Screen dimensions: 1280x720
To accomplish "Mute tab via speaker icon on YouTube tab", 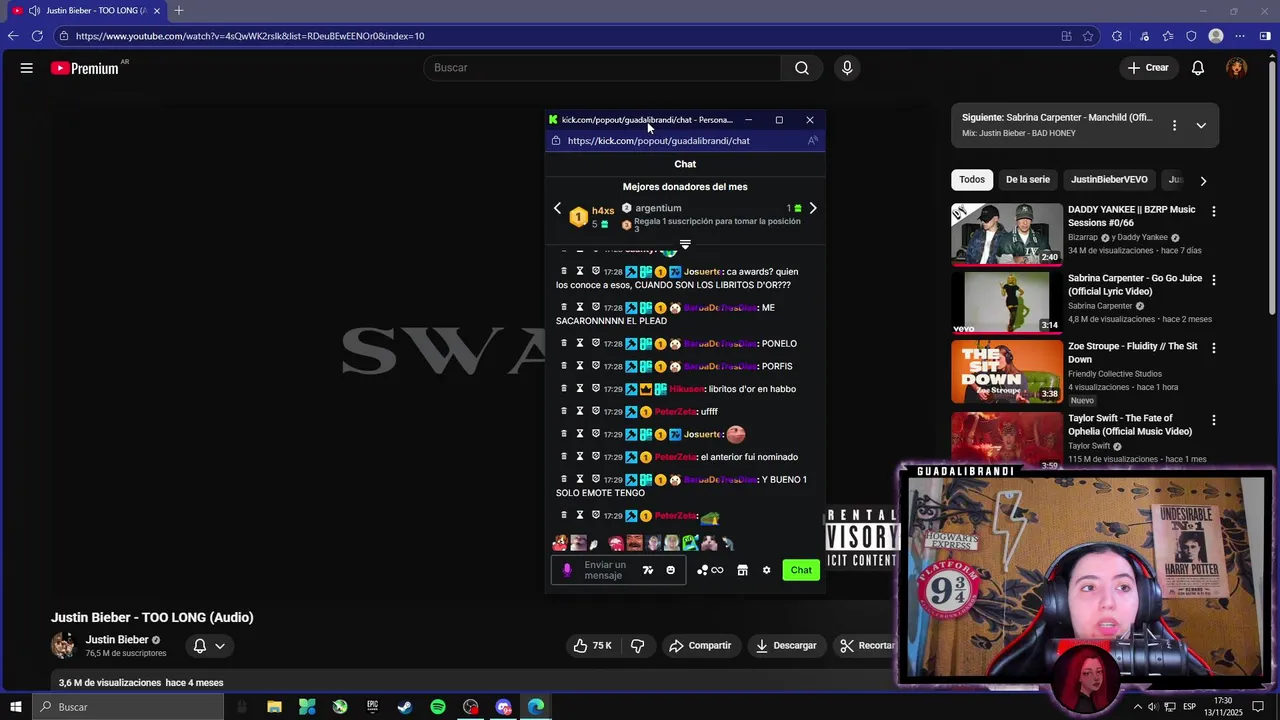I will pos(35,11).
